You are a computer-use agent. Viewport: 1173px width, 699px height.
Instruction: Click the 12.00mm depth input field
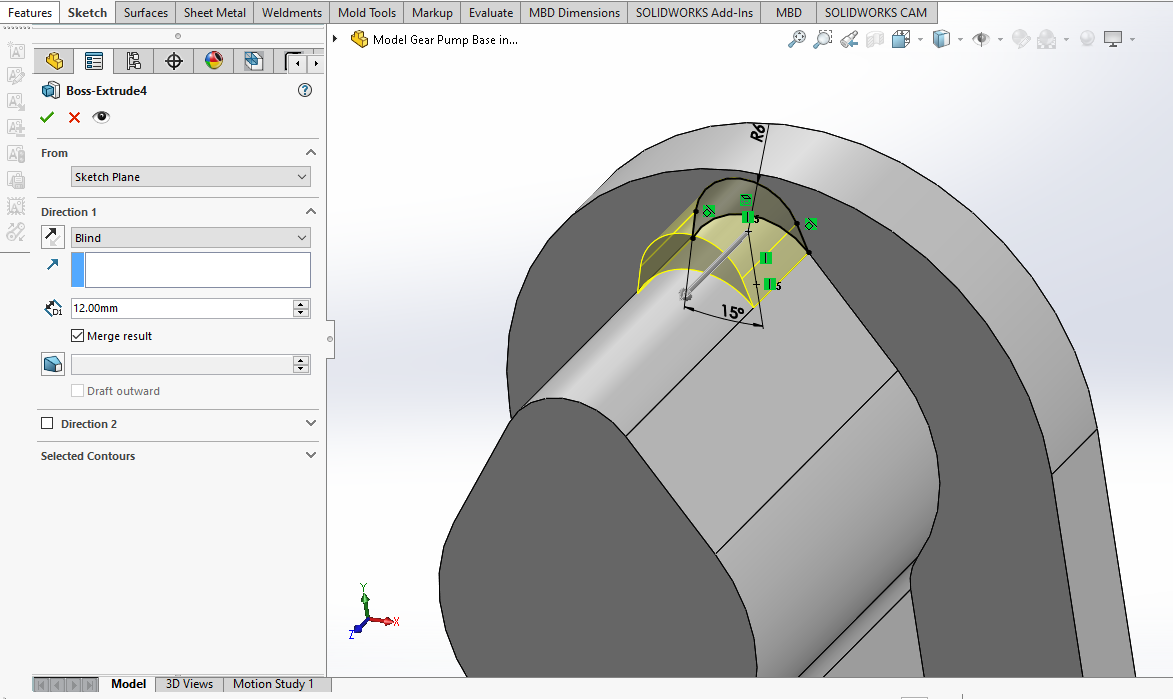181,308
